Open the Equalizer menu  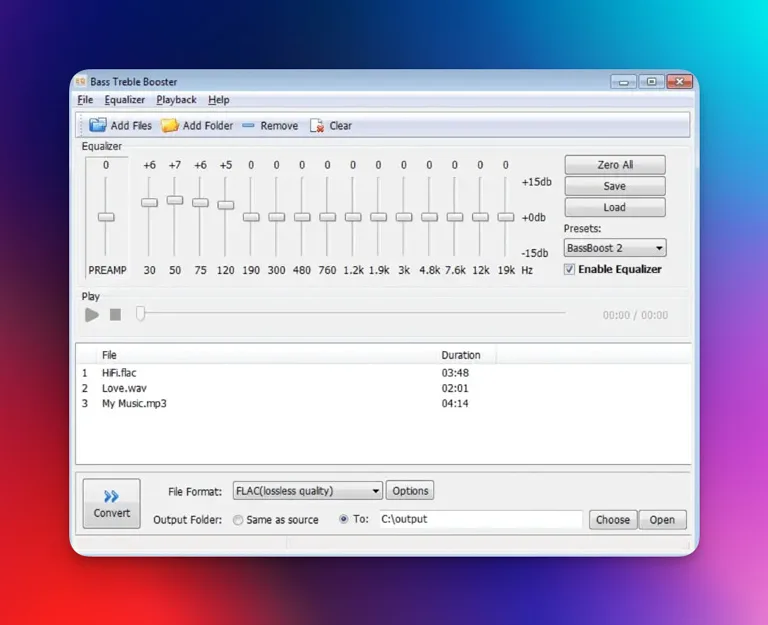124,100
